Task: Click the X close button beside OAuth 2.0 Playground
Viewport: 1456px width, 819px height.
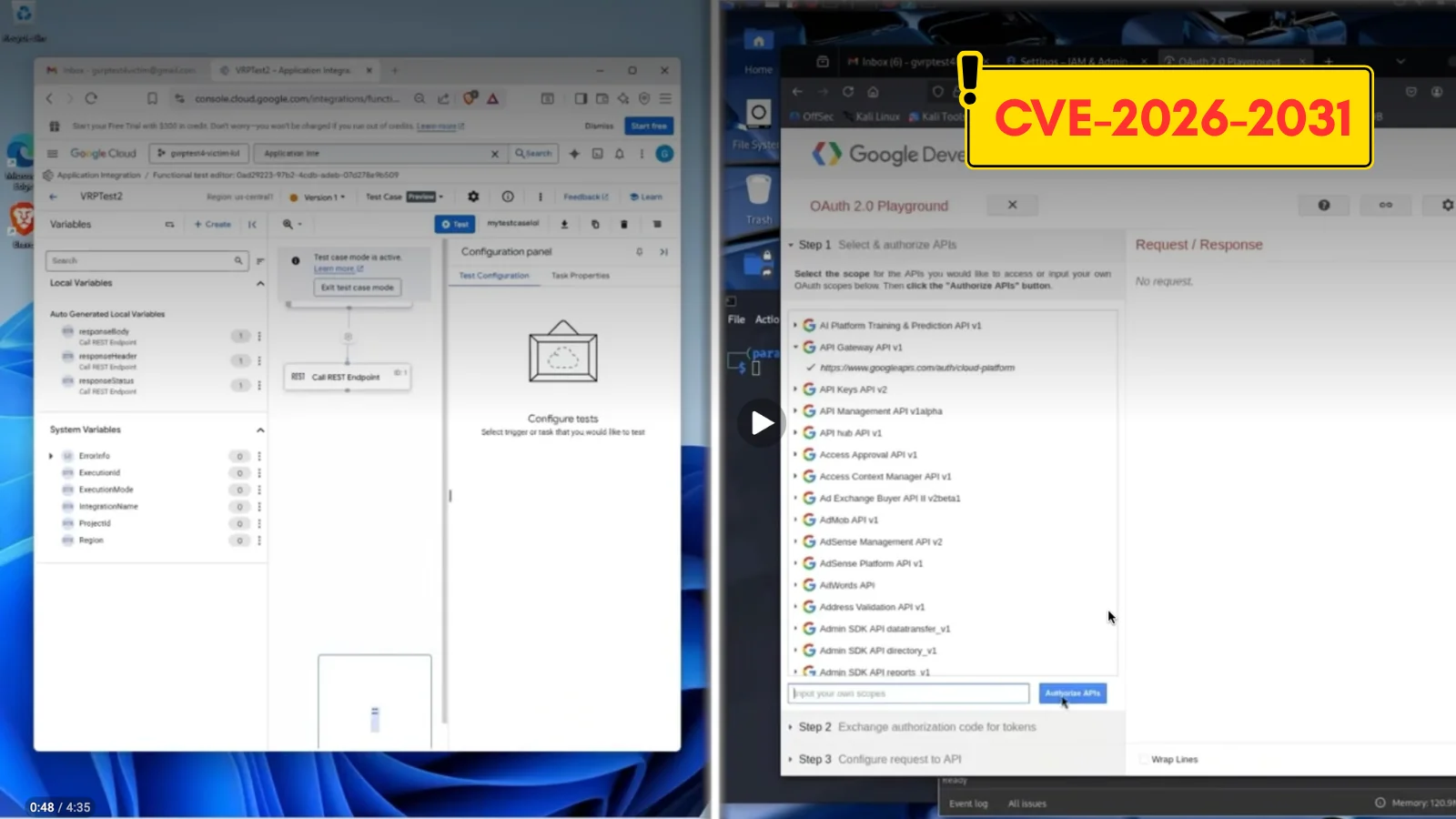Action: point(1012,205)
